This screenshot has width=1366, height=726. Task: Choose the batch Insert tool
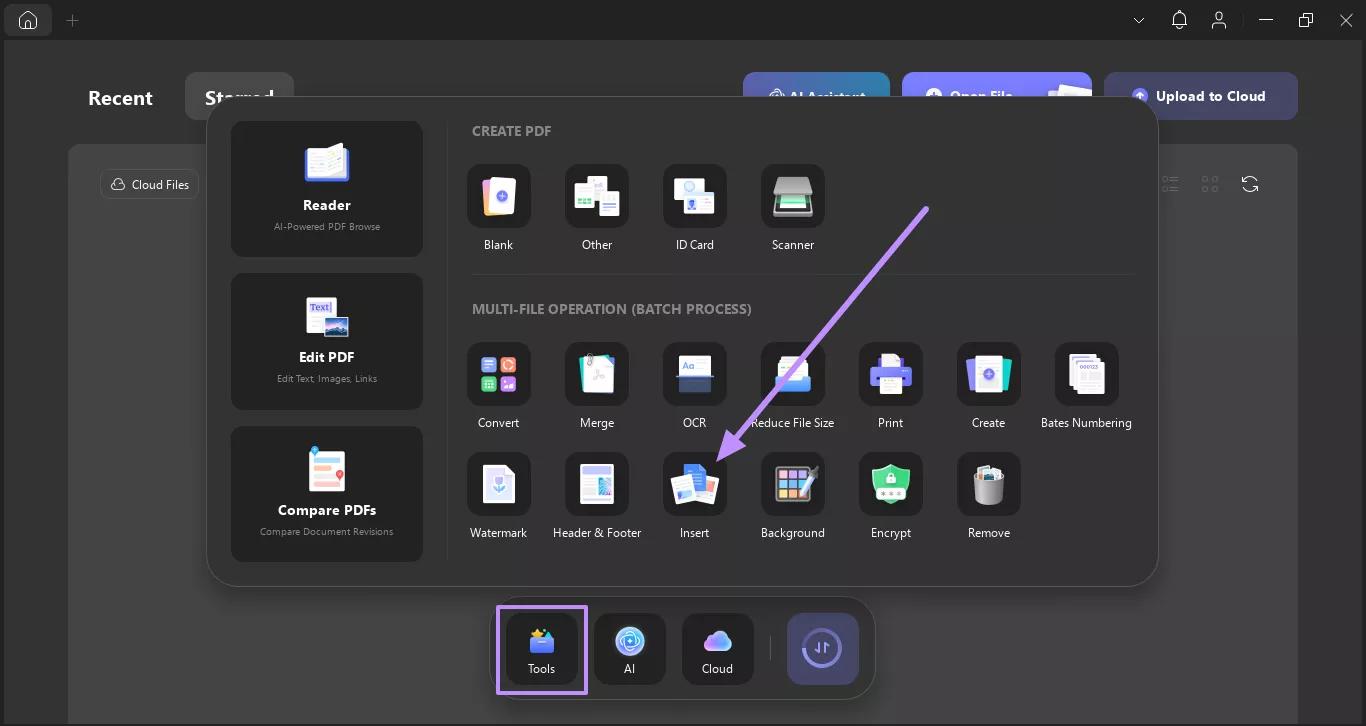click(x=695, y=484)
